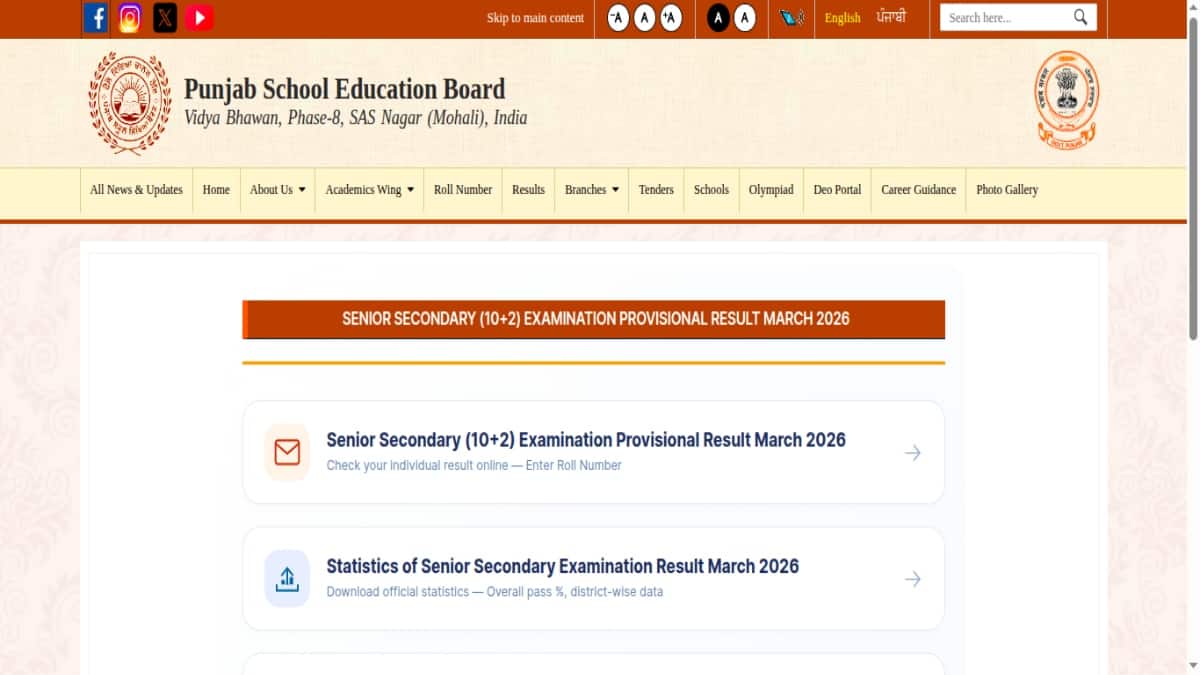The height and width of the screenshot is (675, 1200).
Task: Open the Deo Portal menu item
Action: tap(837, 190)
